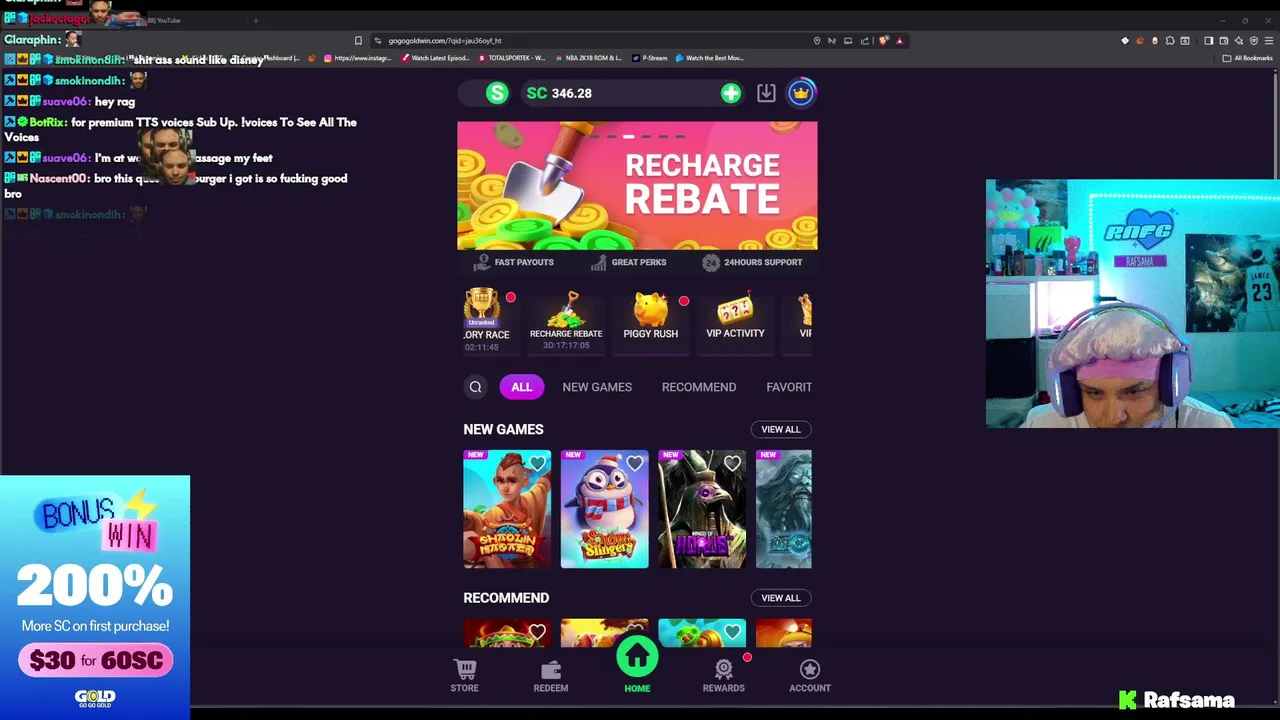The image size is (1280, 720).
Task: Open the Brave rewards triangle icon
Action: pyautogui.click(x=899, y=41)
